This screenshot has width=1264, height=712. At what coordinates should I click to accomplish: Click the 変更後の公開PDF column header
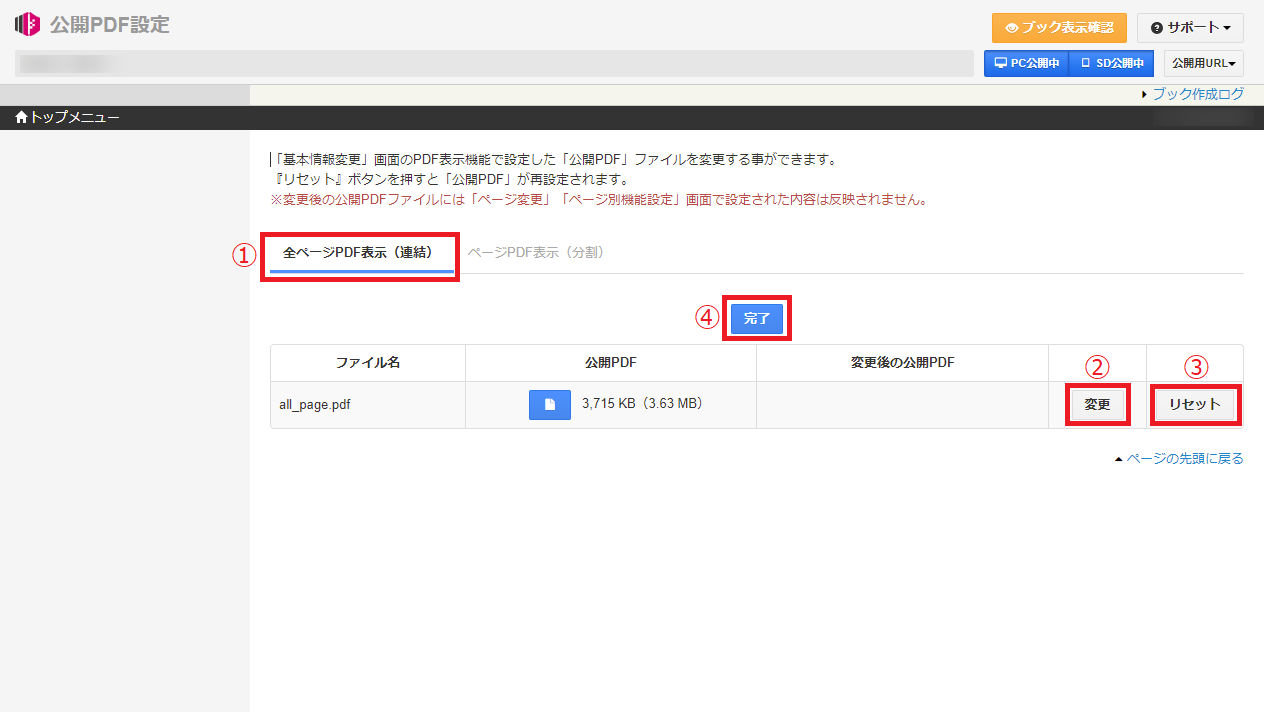[x=901, y=363]
